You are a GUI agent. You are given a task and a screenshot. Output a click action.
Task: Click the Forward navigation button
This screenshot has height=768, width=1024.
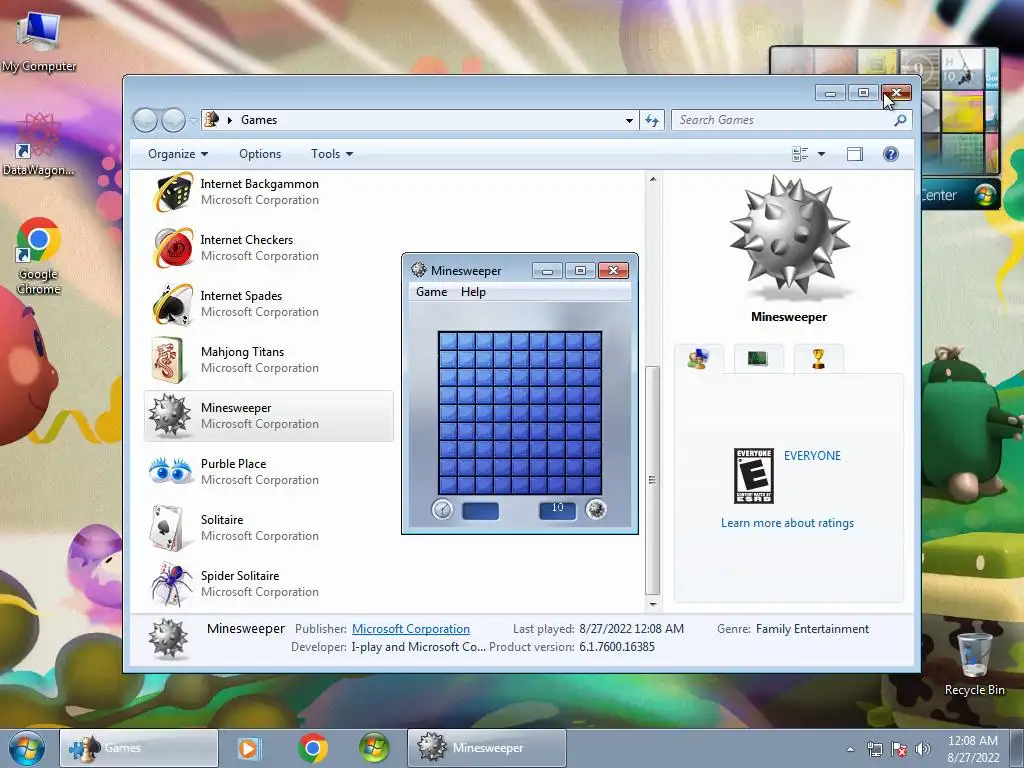click(173, 120)
